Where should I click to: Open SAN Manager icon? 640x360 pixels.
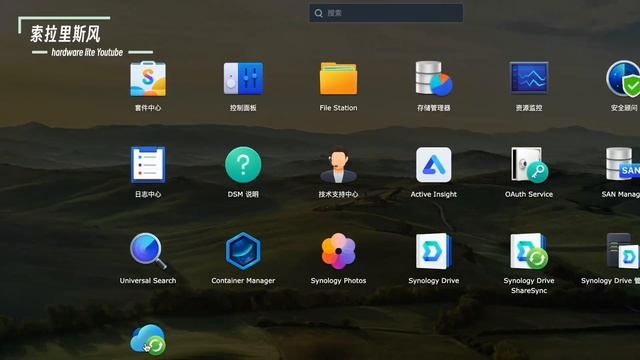pos(622,165)
